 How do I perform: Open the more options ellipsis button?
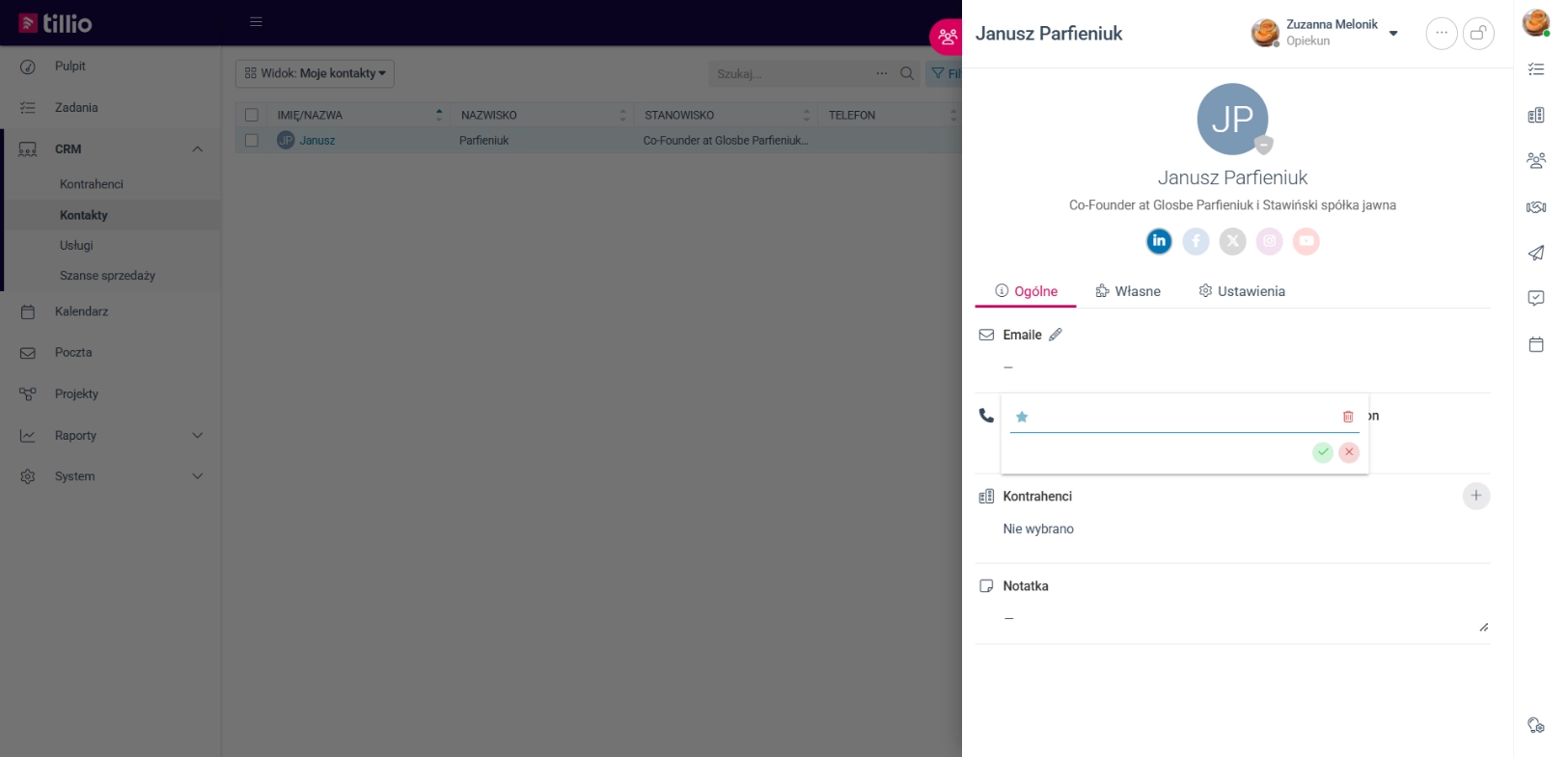[1442, 33]
